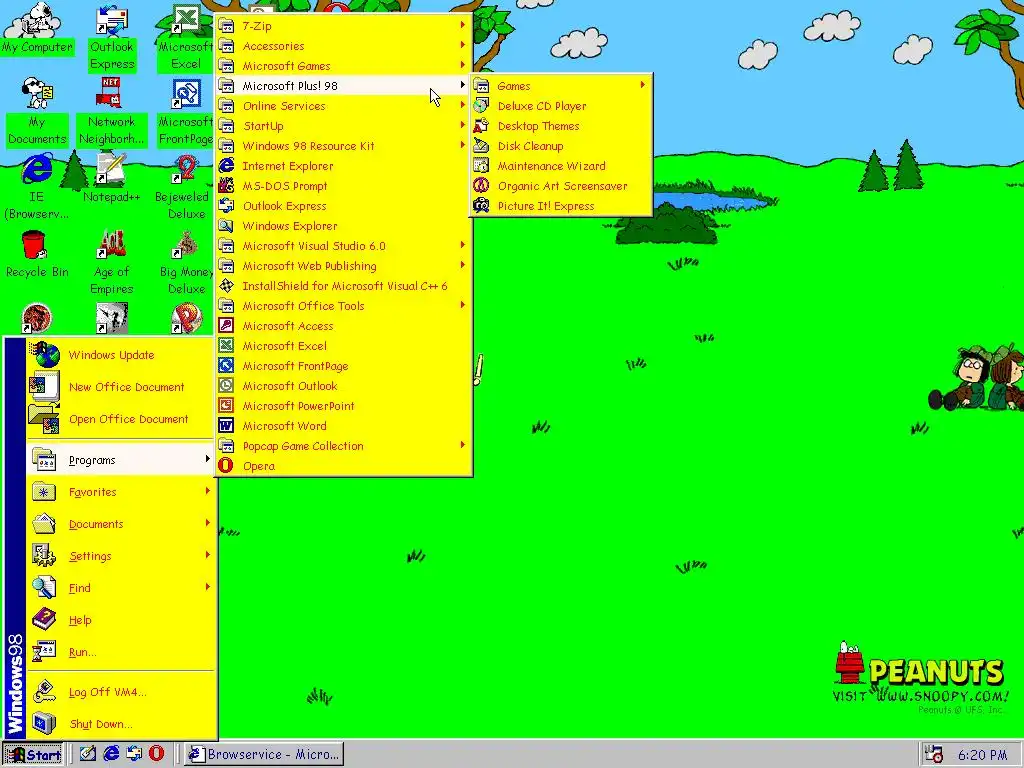Launch Microsoft FrontPage from Programs menu
This screenshot has width=1024, height=768.
pyautogui.click(x=344, y=366)
